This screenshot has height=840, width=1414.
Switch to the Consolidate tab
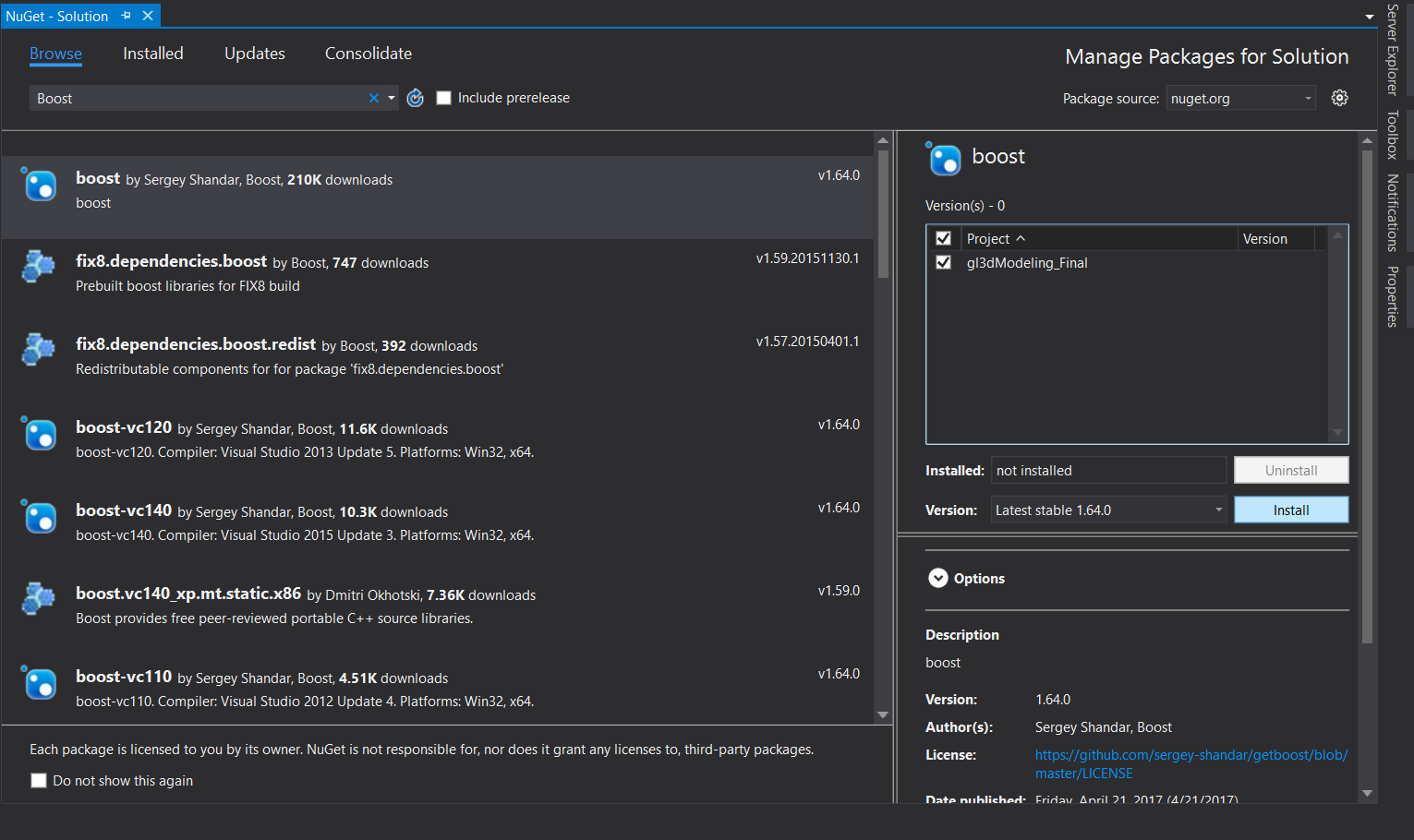point(369,54)
